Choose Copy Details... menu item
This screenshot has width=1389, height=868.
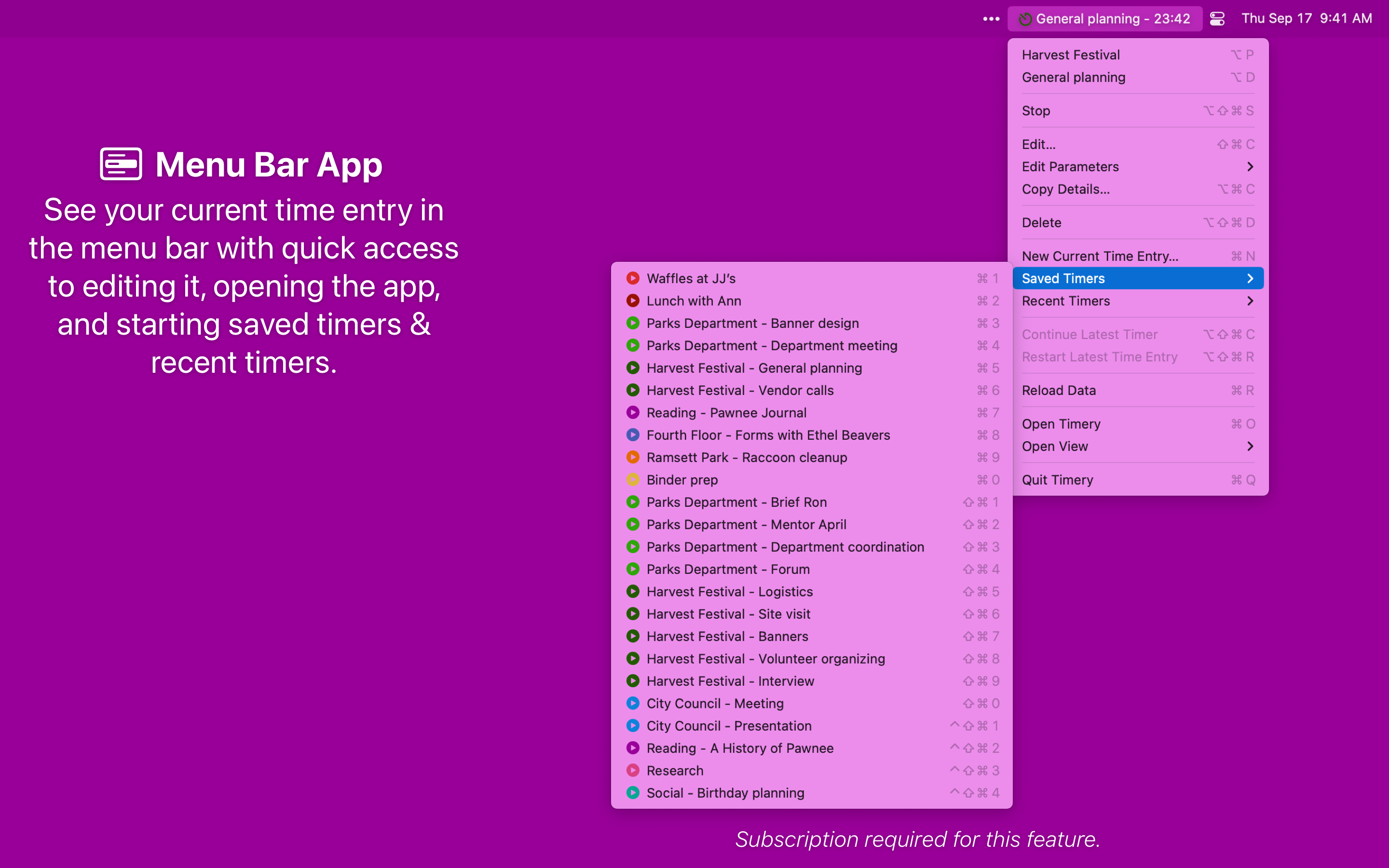(1138, 190)
